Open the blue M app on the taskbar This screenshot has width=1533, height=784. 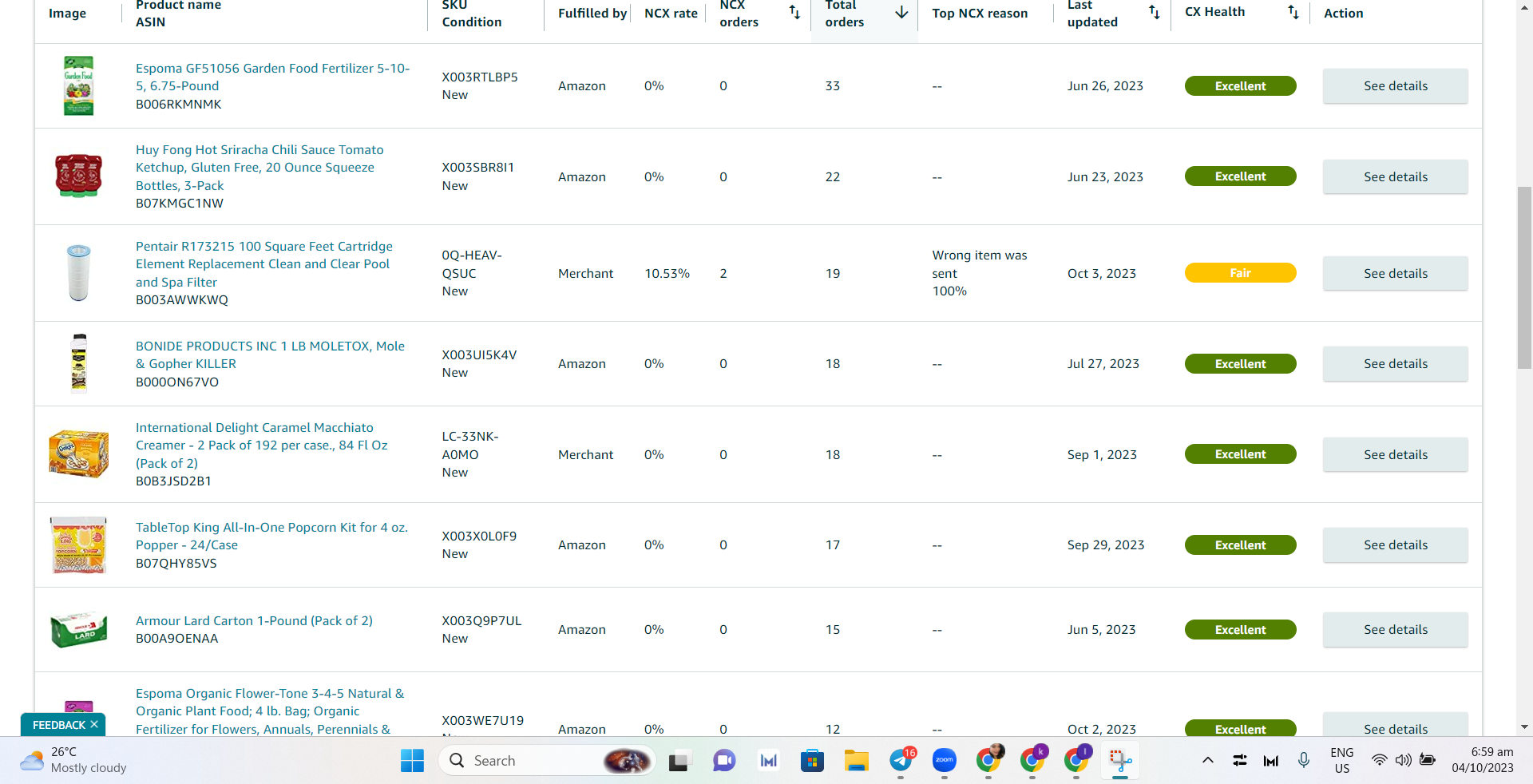[768, 761]
